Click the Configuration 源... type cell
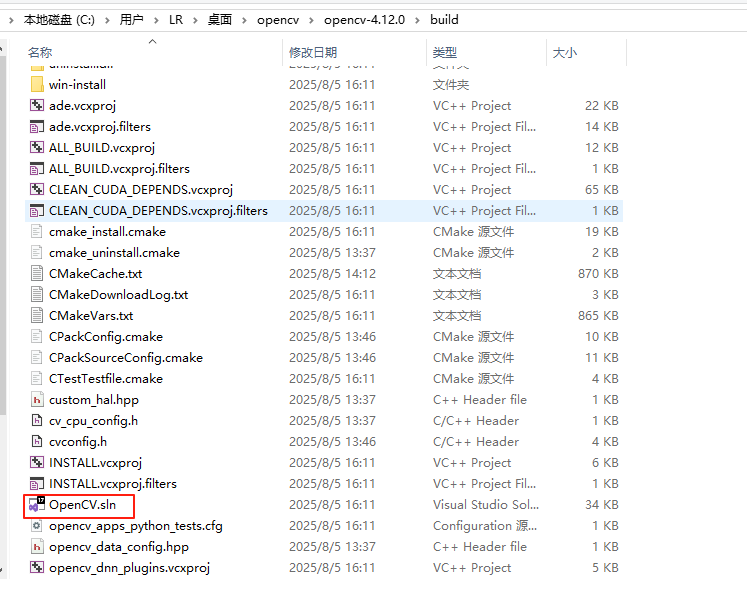Screen dimensions: 747x599 pos(485,526)
